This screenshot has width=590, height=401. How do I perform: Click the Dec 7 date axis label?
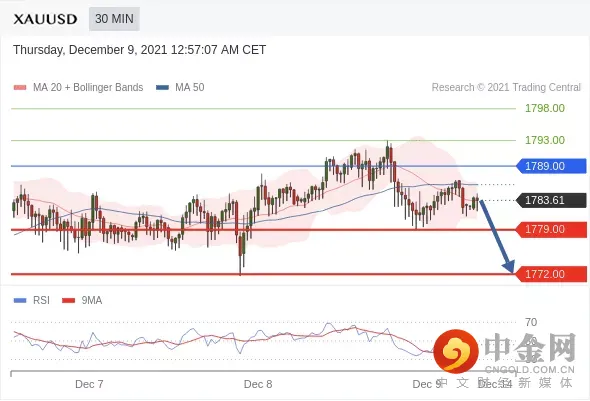click(89, 384)
